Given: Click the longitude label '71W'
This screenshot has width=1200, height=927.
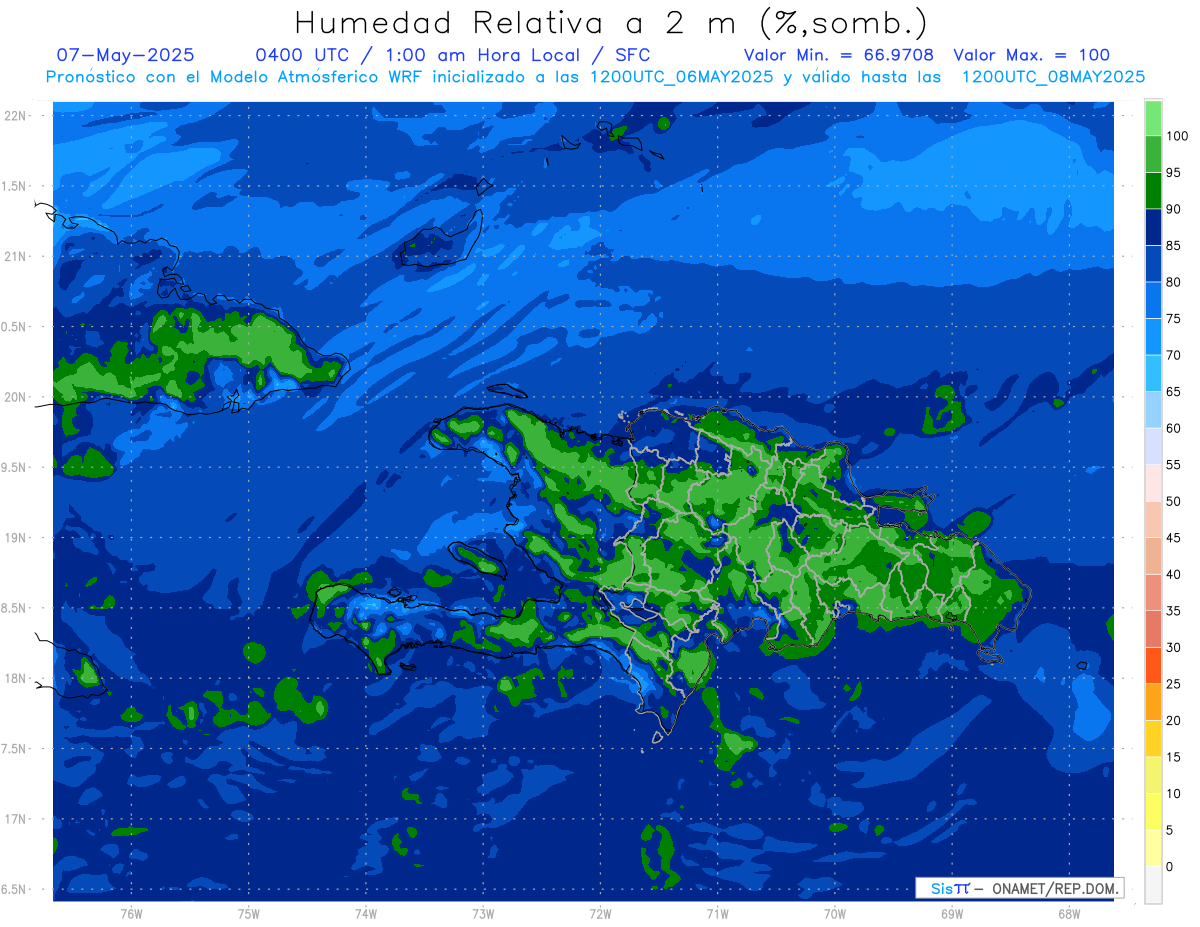Looking at the screenshot, I should (717, 914).
